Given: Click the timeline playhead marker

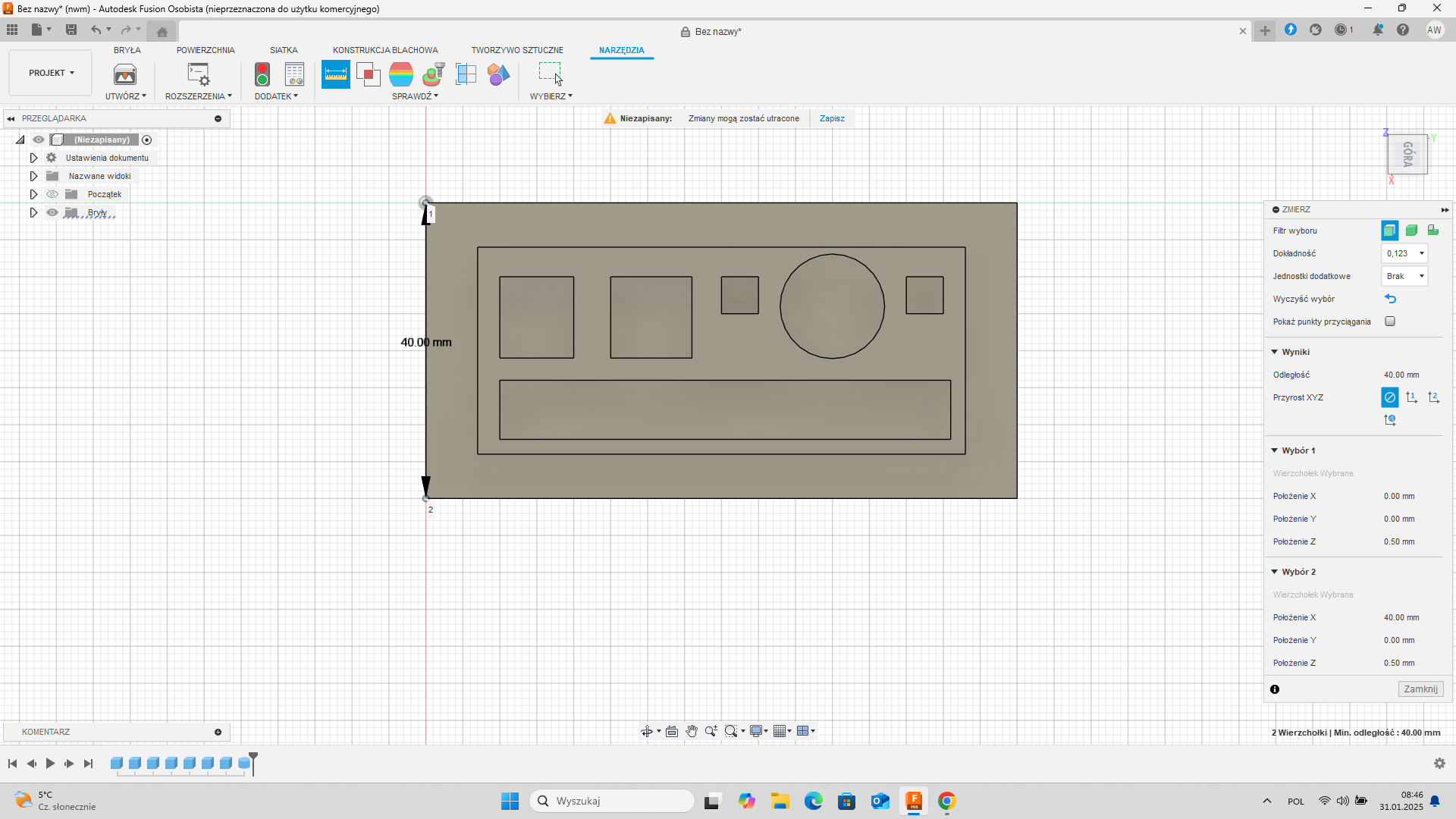Looking at the screenshot, I should coord(253,762).
